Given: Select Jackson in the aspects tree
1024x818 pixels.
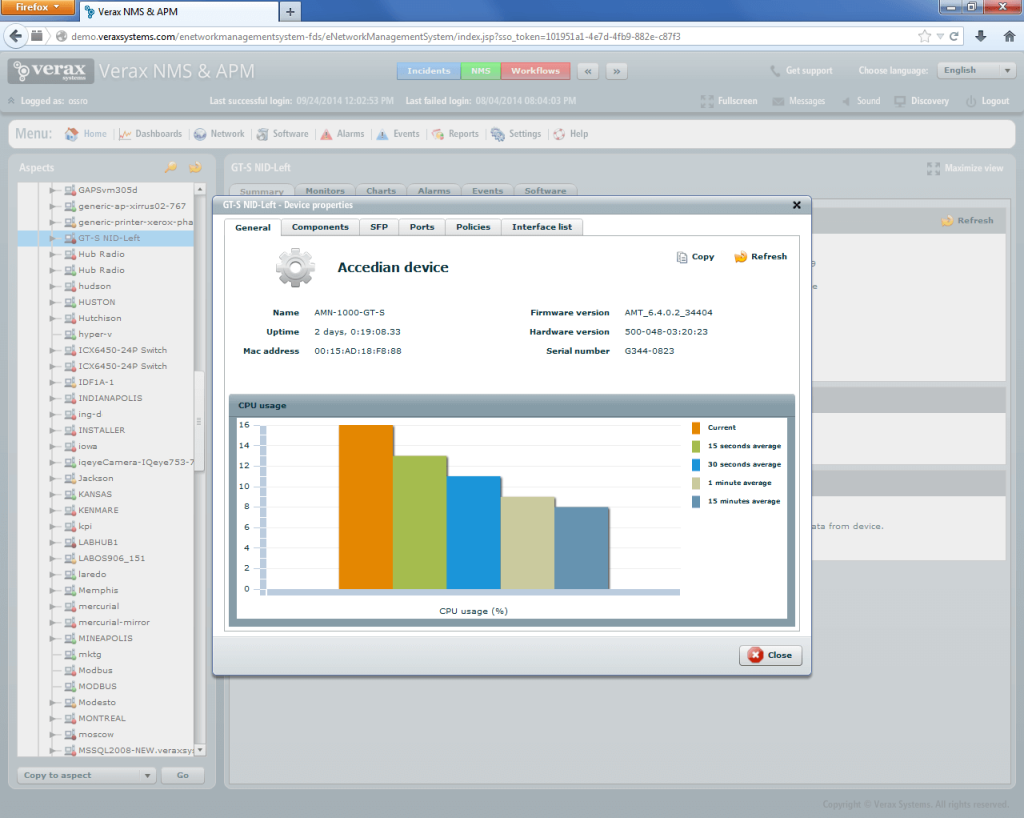Looking at the screenshot, I should (x=96, y=479).
